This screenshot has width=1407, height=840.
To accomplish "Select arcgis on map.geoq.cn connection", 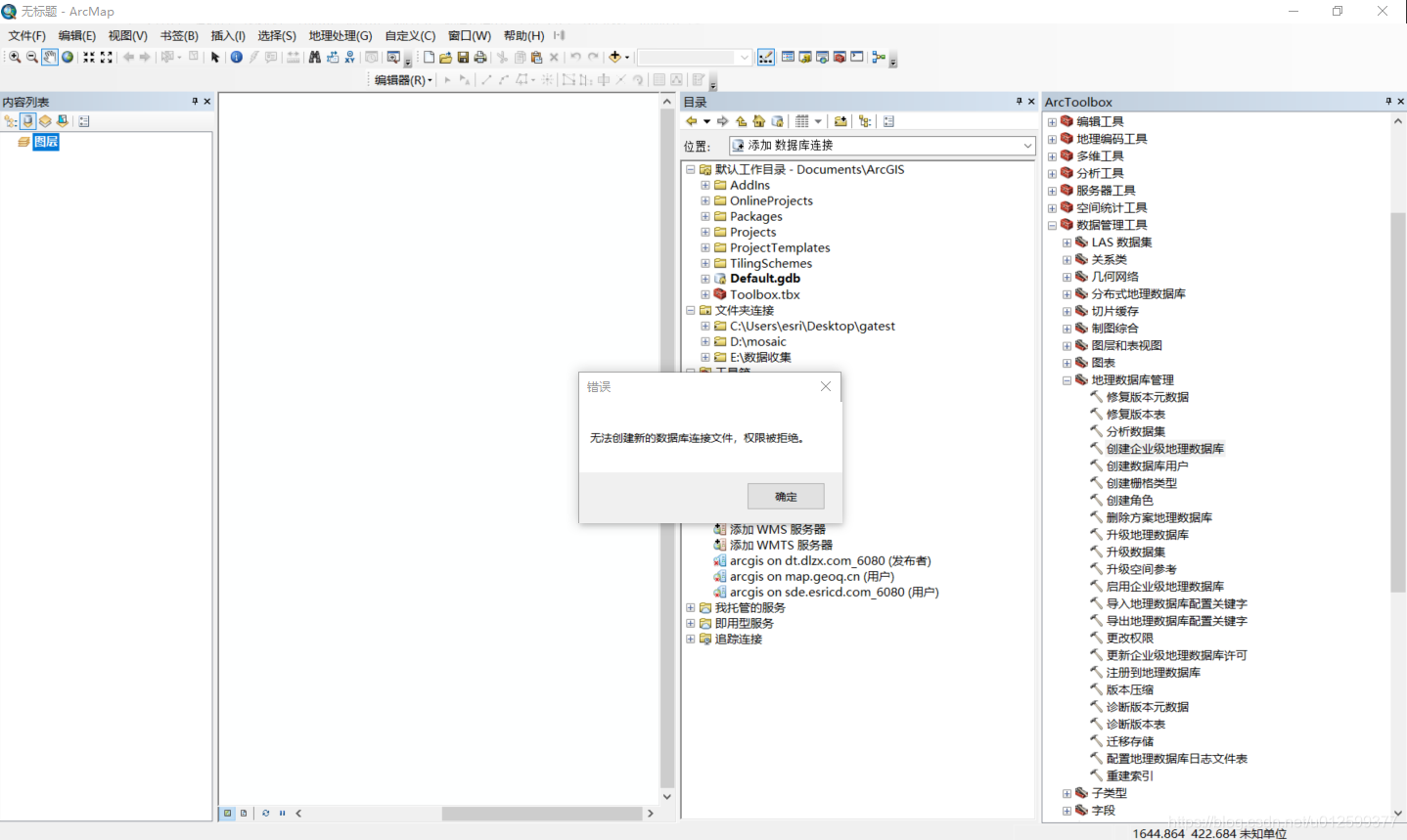I will [811, 576].
